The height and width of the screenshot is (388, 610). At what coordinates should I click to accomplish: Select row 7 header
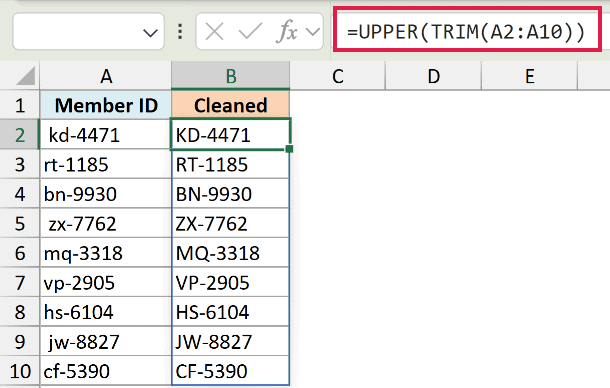click(20, 283)
